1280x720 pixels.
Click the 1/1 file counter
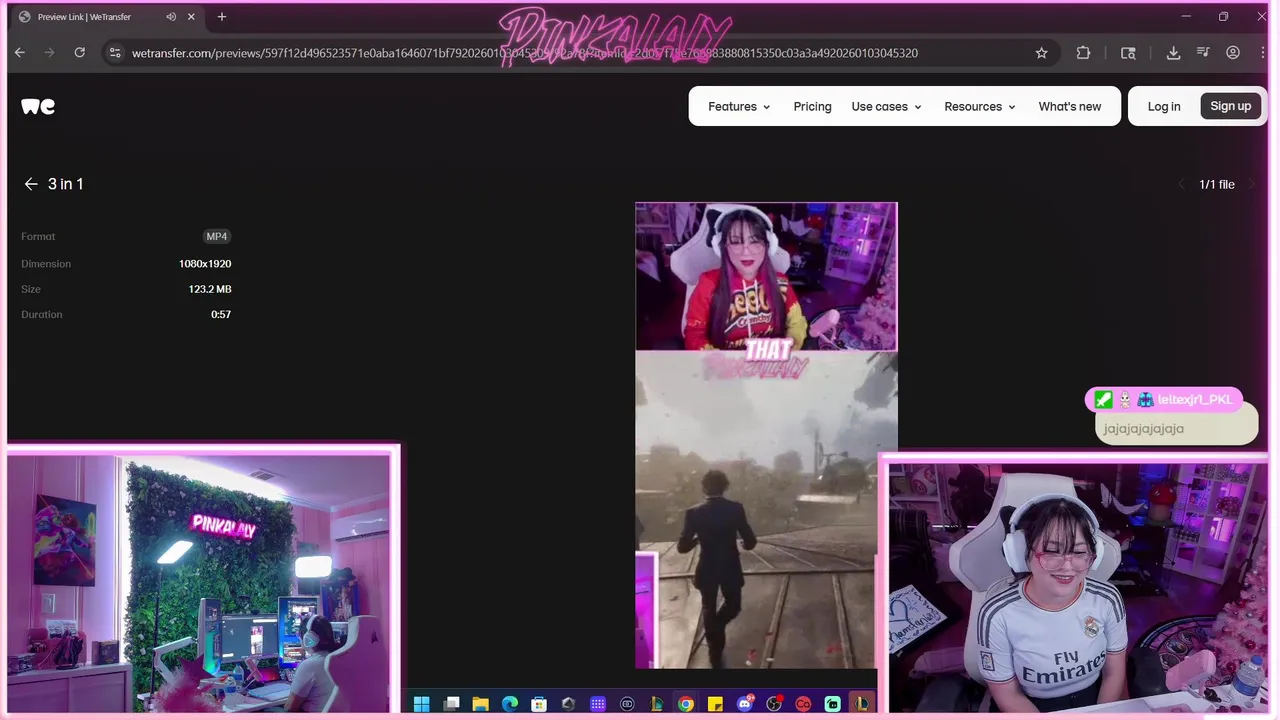(1217, 184)
